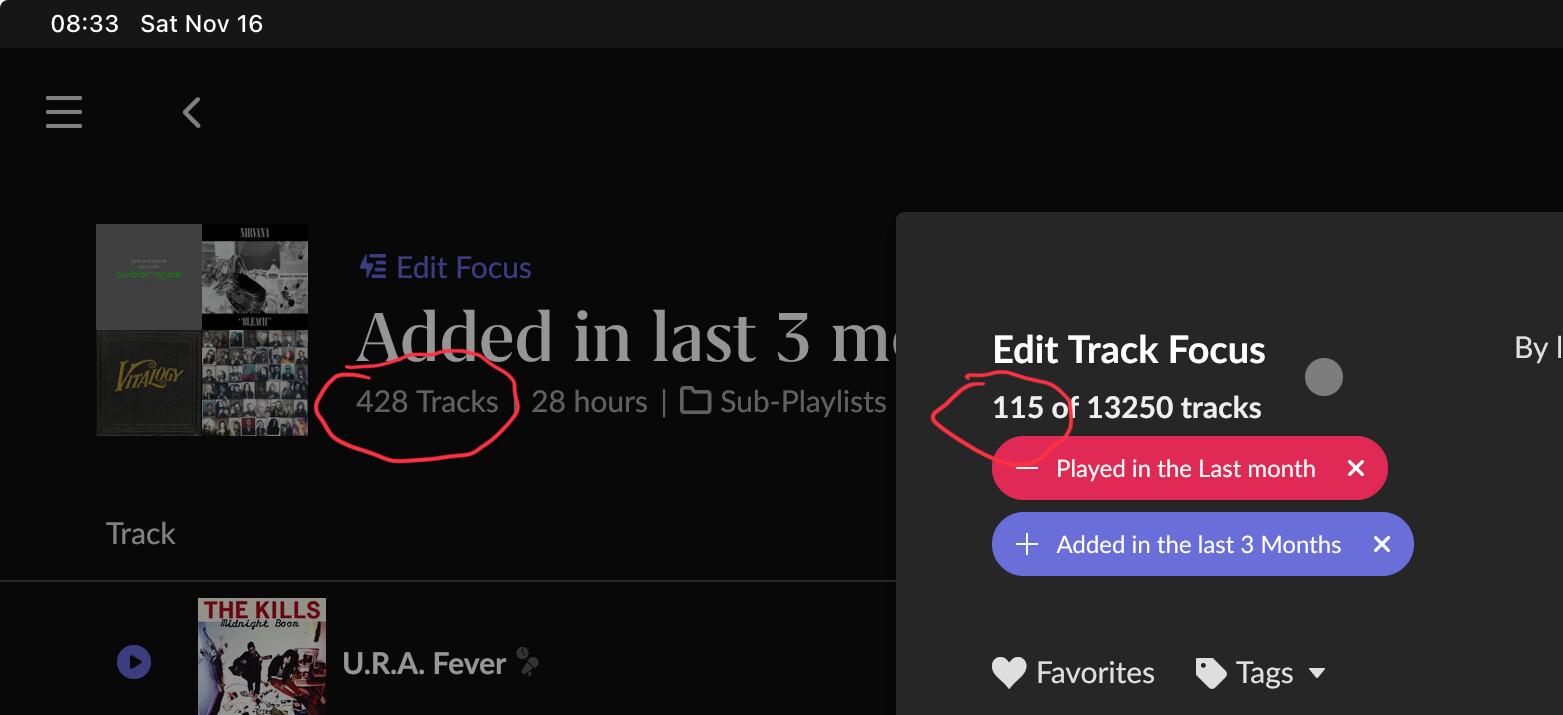The height and width of the screenshot is (715, 1563).
Task: Click the Edit Focus icon
Action: tap(373, 267)
